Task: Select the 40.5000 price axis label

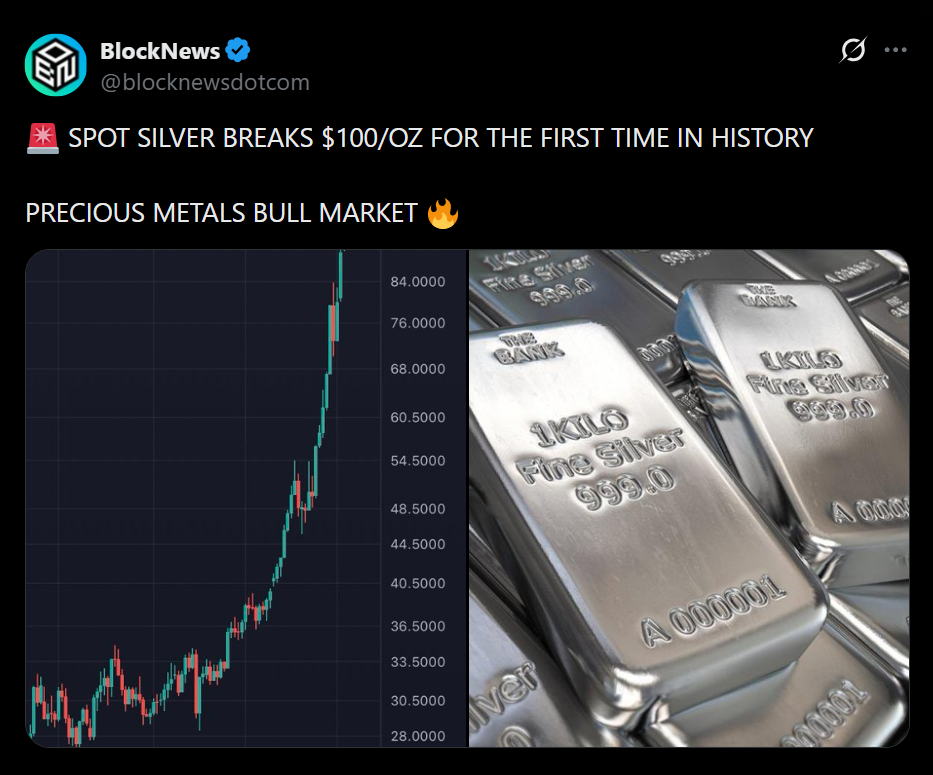Action: [x=417, y=583]
